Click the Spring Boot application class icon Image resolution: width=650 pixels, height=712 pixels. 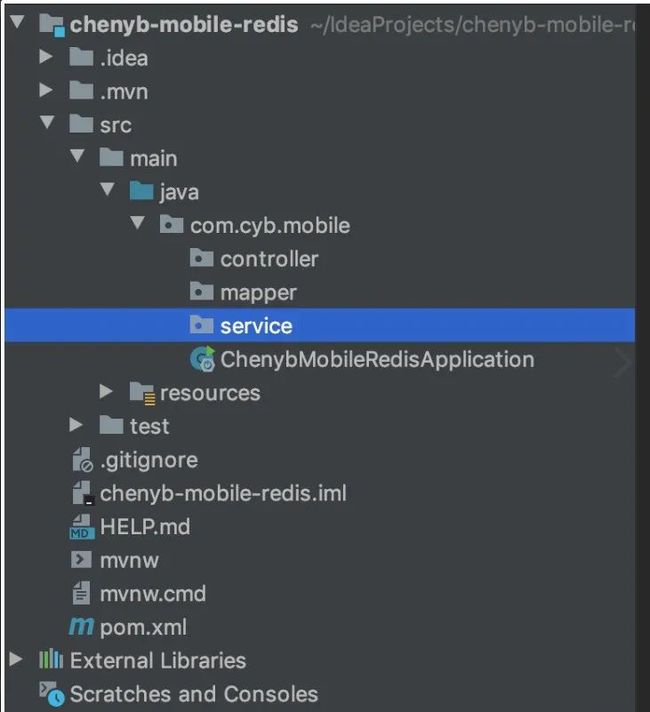[202, 359]
